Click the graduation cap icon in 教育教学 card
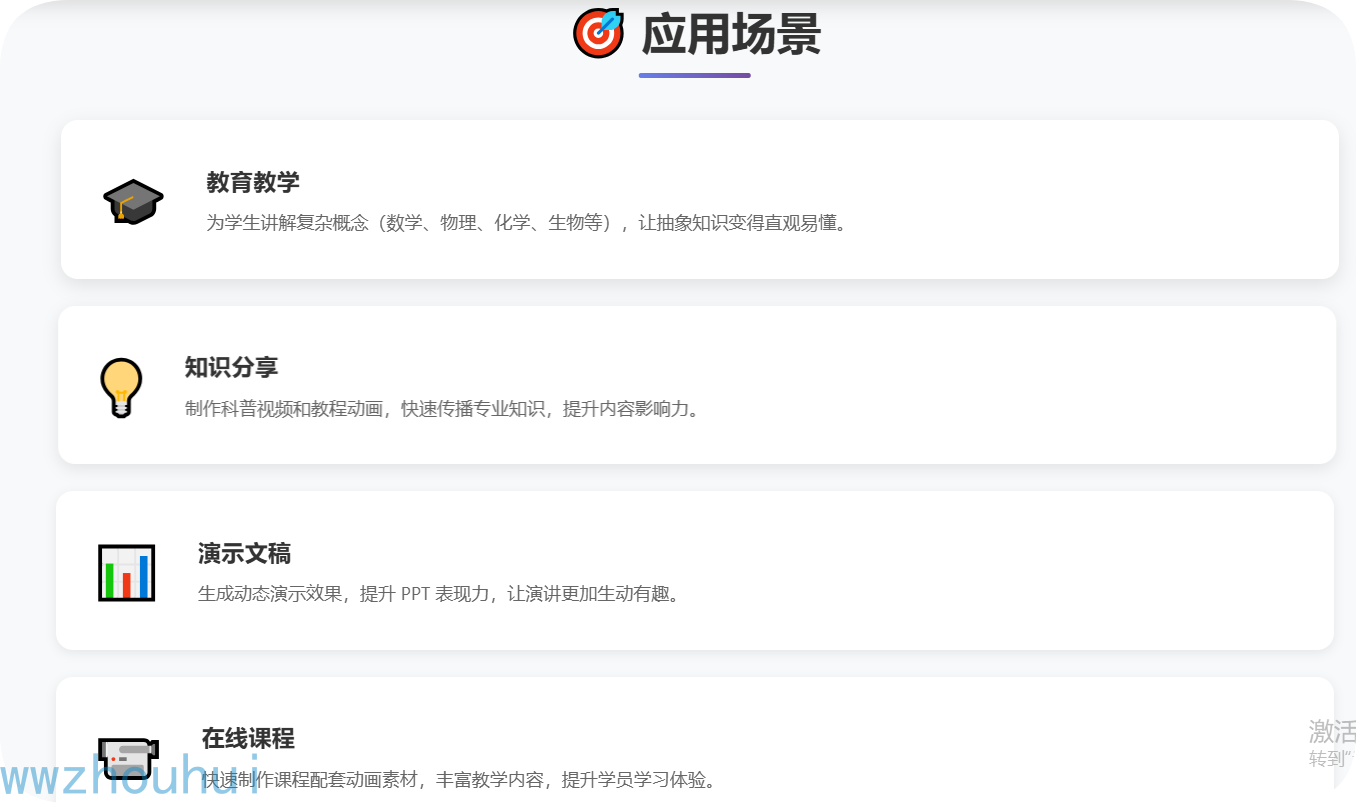Image resolution: width=1356 pixels, height=803 pixels. click(x=133, y=201)
